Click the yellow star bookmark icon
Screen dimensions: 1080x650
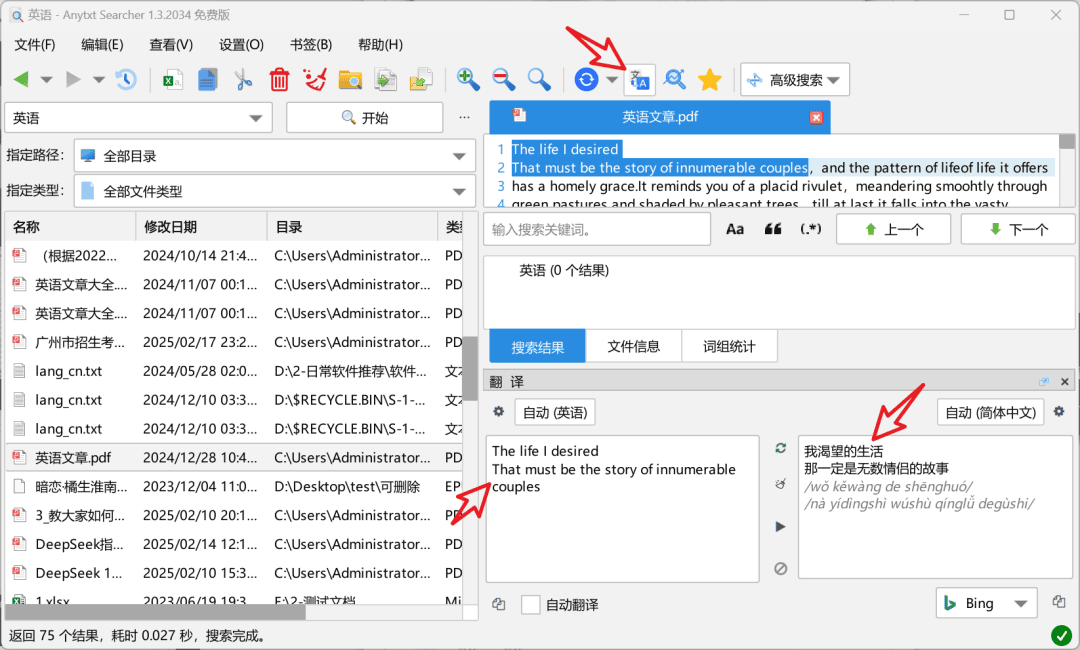(709, 80)
